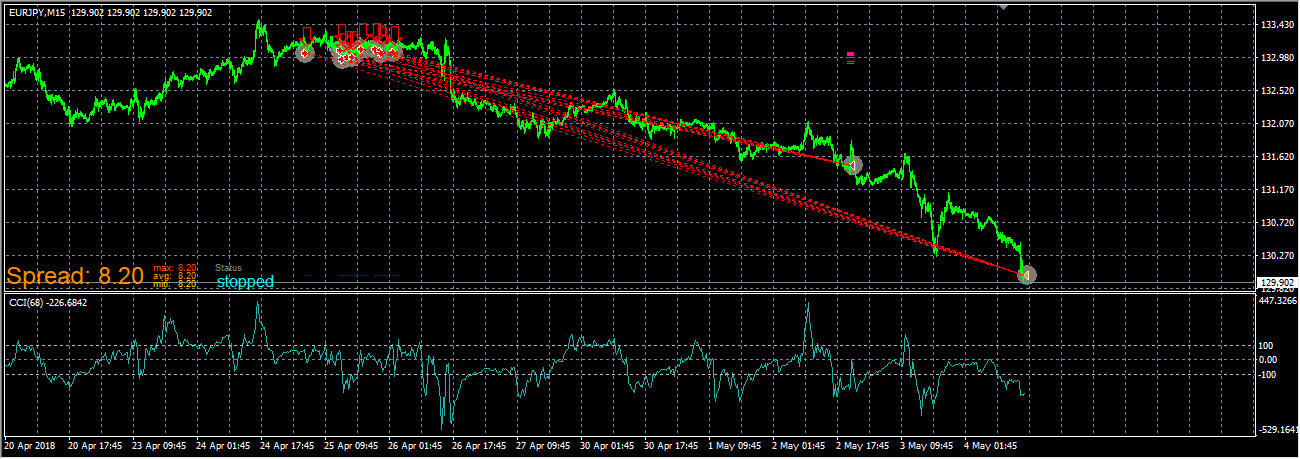Click the 26 Apr 17:45 time label
This screenshot has height=459, width=1300.
[479, 445]
